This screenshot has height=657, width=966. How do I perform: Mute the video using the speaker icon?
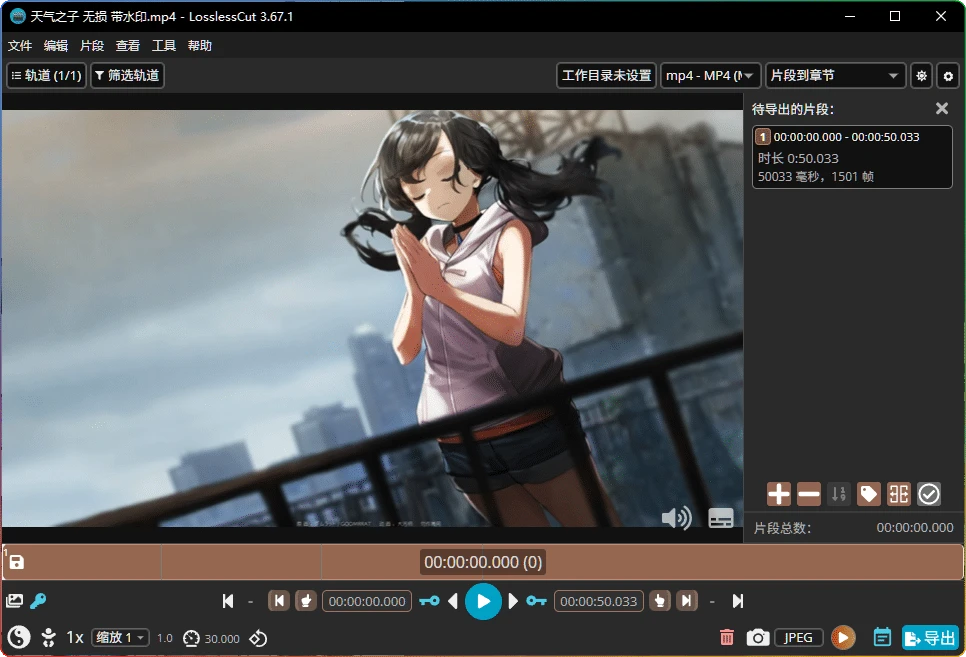(x=677, y=518)
